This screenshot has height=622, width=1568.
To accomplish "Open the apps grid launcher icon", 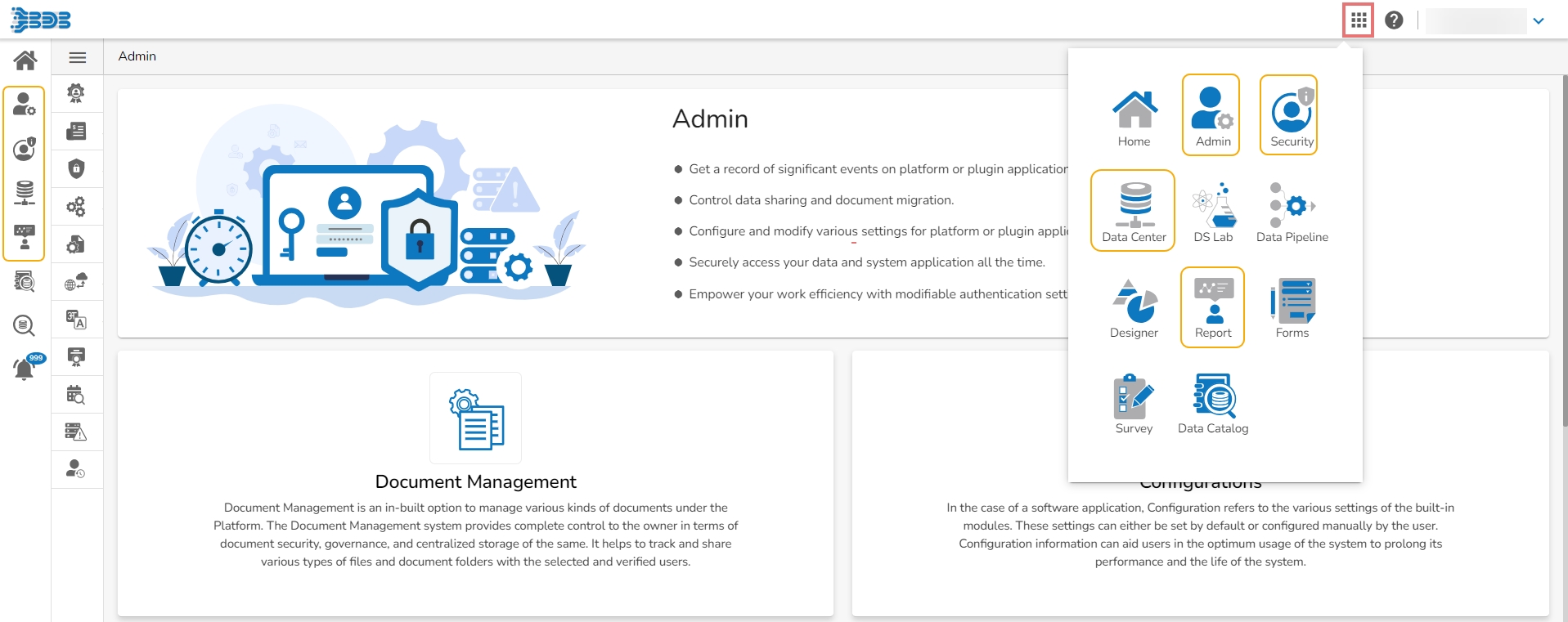I will point(1359,20).
